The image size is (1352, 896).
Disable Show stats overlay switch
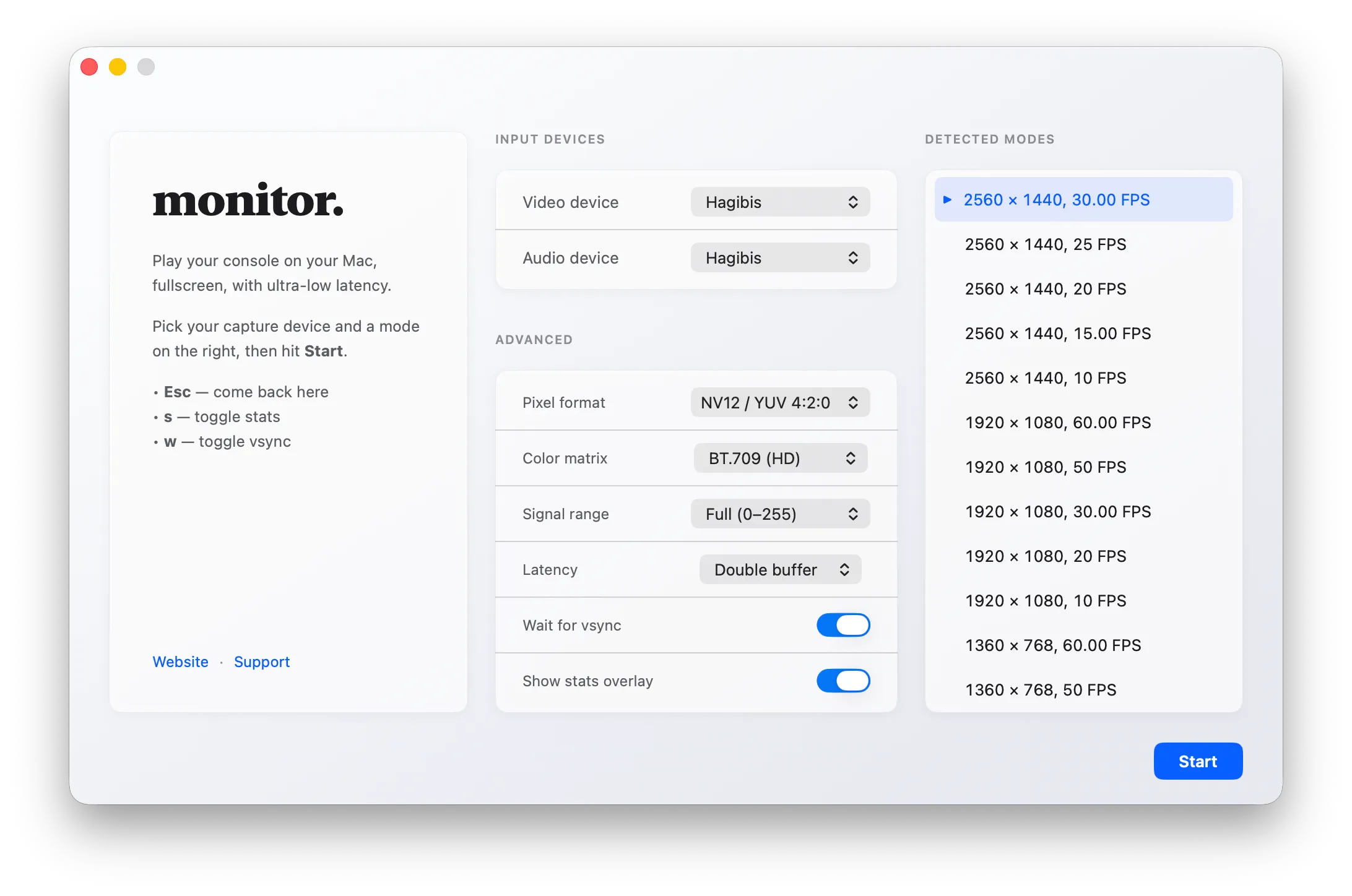[843, 681]
